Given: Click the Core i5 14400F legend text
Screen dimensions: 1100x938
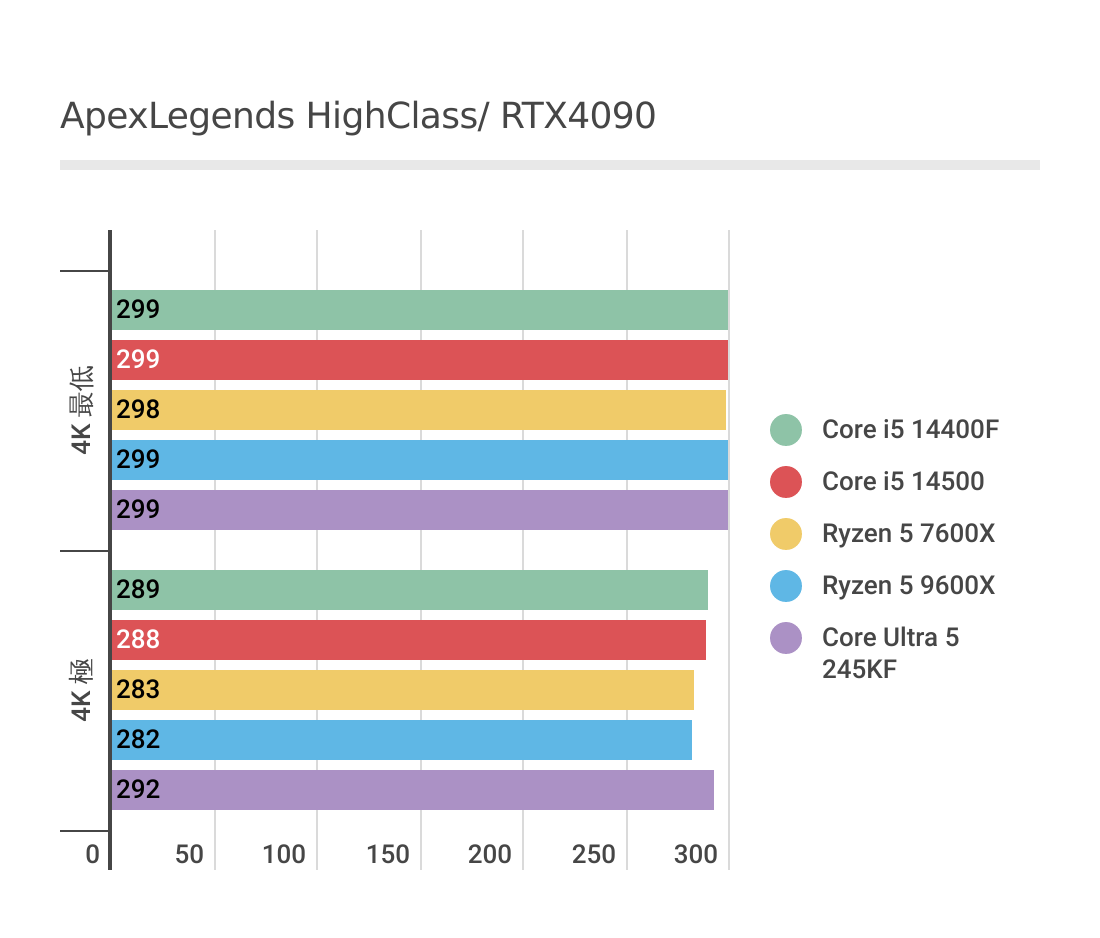Looking at the screenshot, I should coord(910,430).
